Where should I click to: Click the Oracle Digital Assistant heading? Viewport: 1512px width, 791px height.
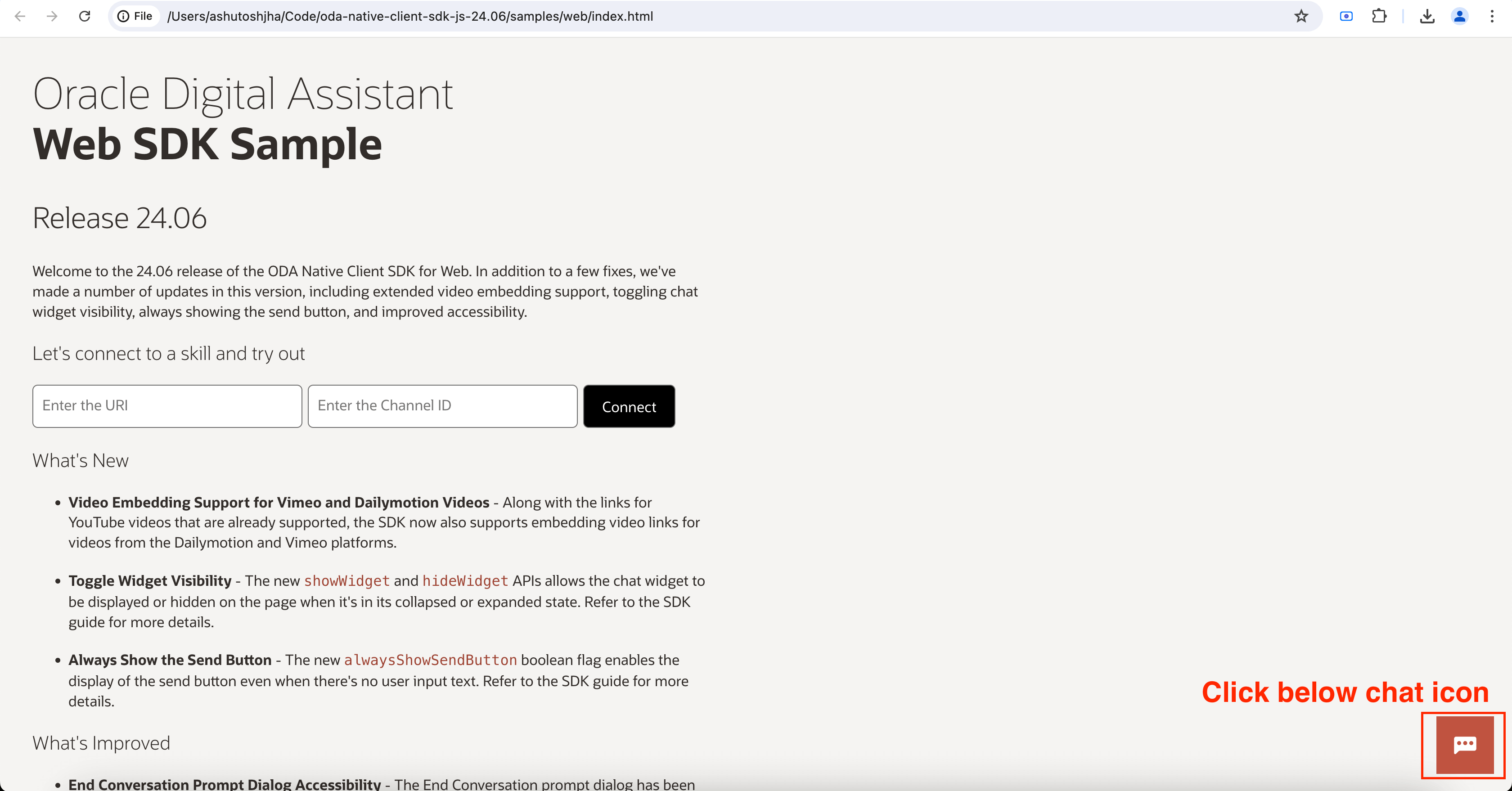click(x=243, y=94)
